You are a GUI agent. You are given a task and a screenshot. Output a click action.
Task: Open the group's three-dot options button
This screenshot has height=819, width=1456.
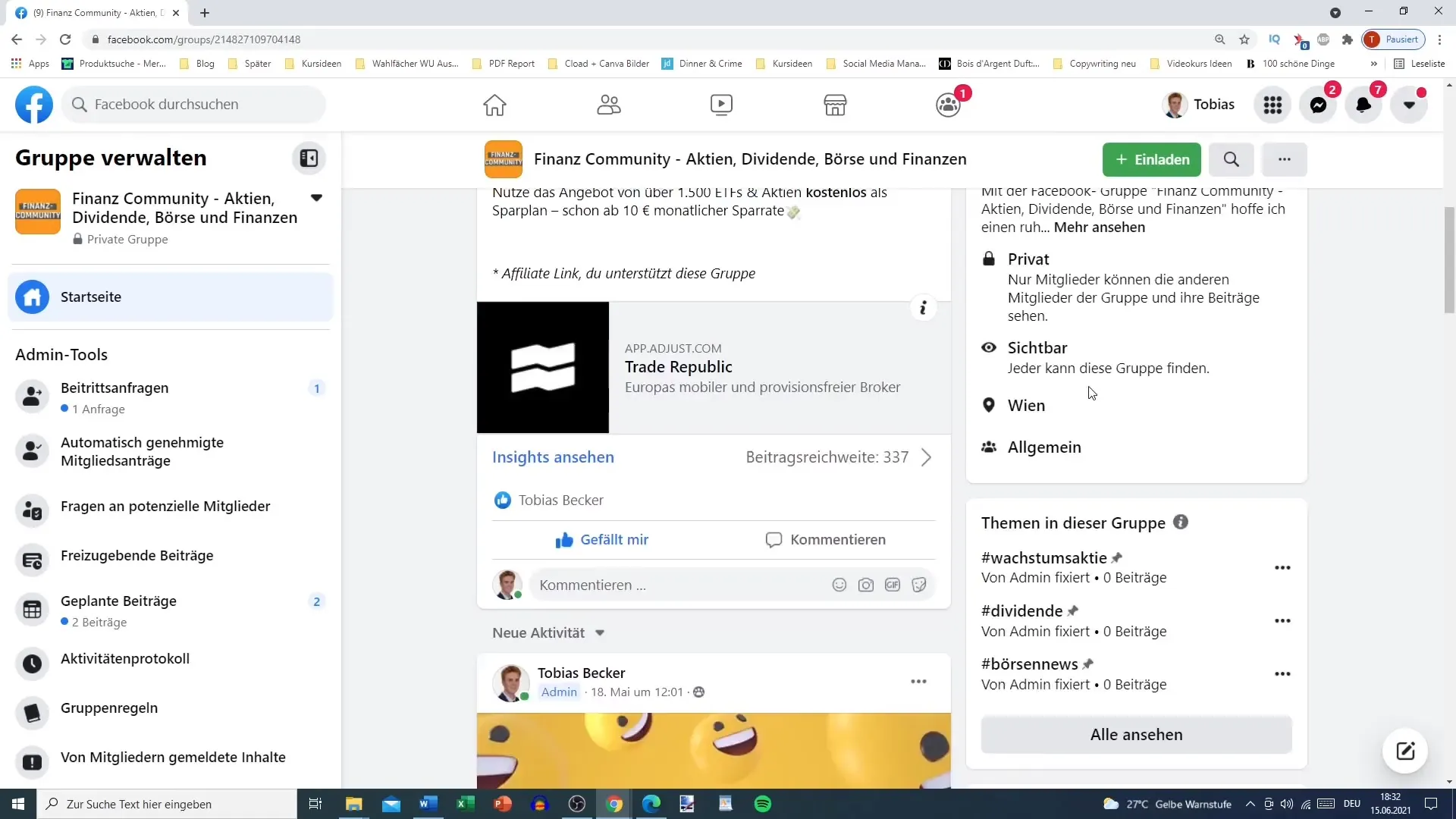[x=1284, y=159]
